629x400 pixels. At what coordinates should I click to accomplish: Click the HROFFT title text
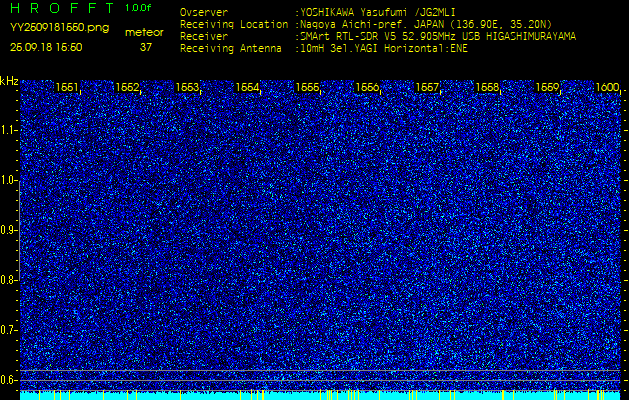pos(62,8)
